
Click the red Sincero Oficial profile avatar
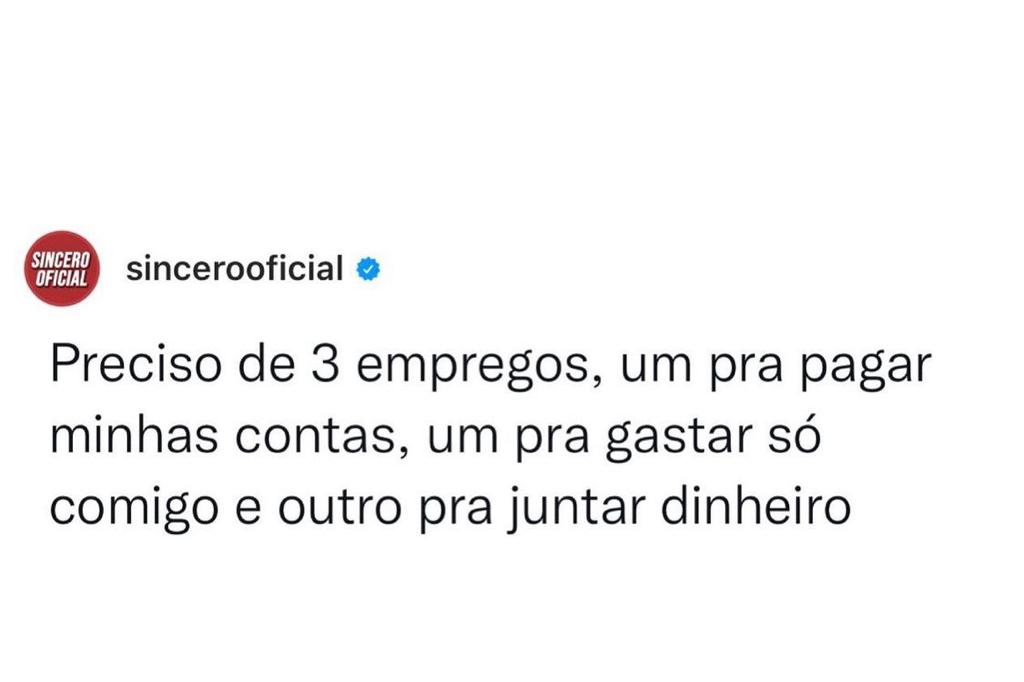tap(61, 269)
